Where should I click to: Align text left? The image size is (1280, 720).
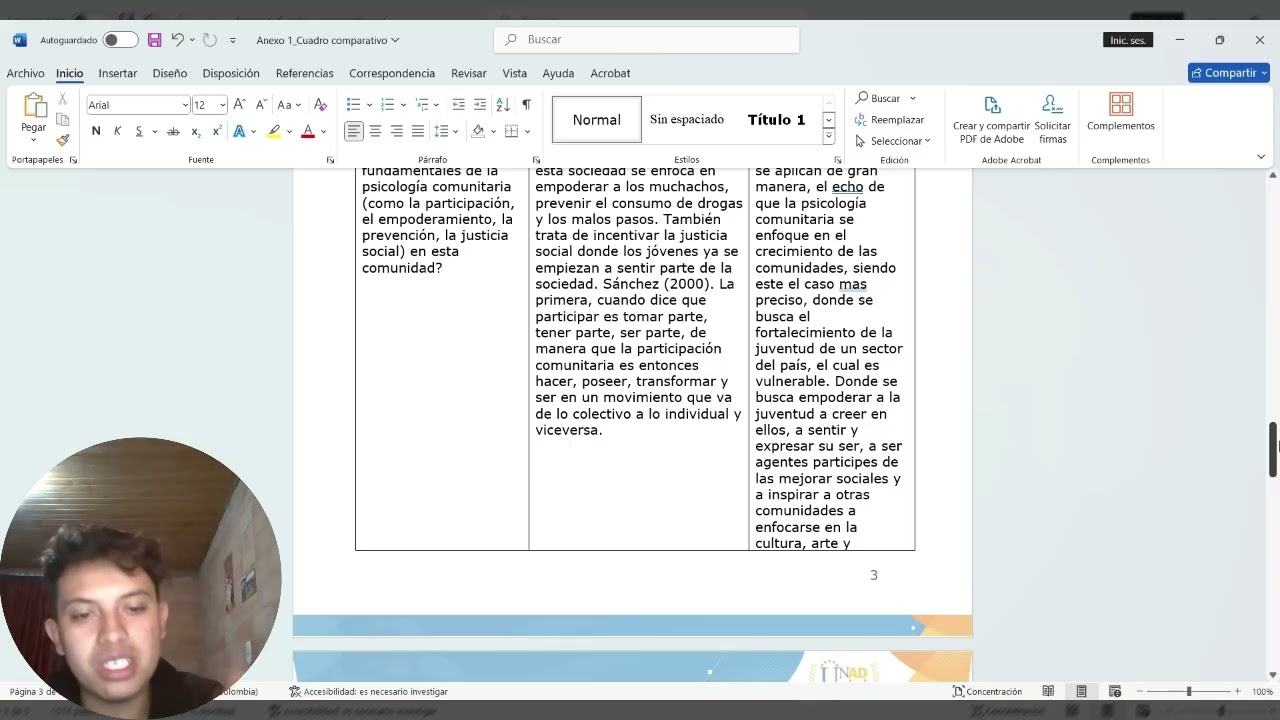point(354,132)
